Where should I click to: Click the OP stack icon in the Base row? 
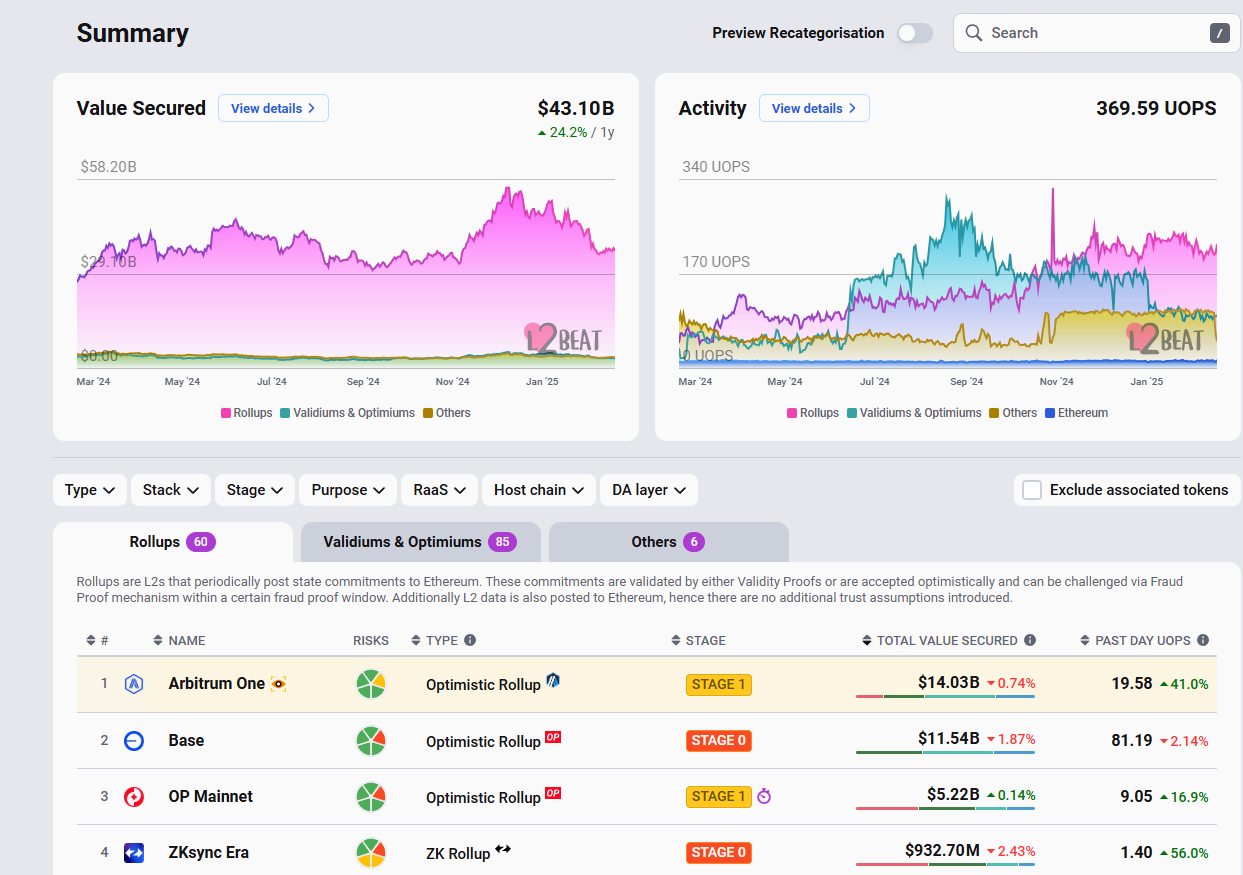coord(553,738)
